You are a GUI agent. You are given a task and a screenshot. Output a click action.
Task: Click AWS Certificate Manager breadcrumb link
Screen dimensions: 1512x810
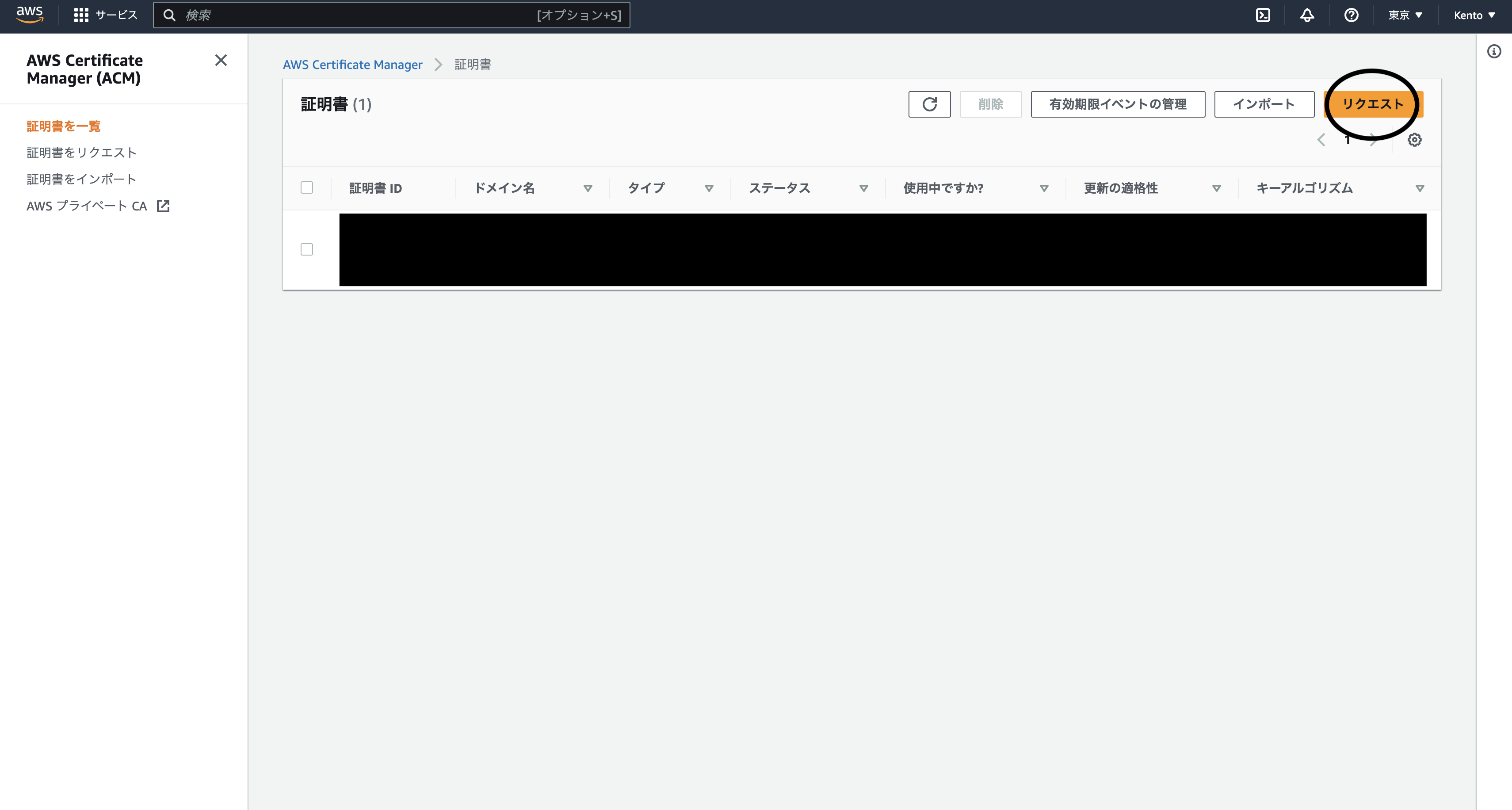(x=353, y=65)
